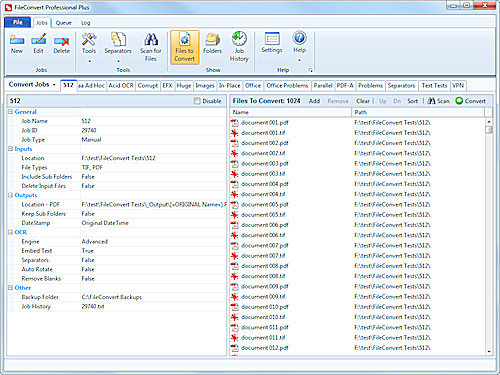Click Sort in the files toolbar
Image resolution: width=500 pixels, height=375 pixels.
pyautogui.click(x=412, y=101)
